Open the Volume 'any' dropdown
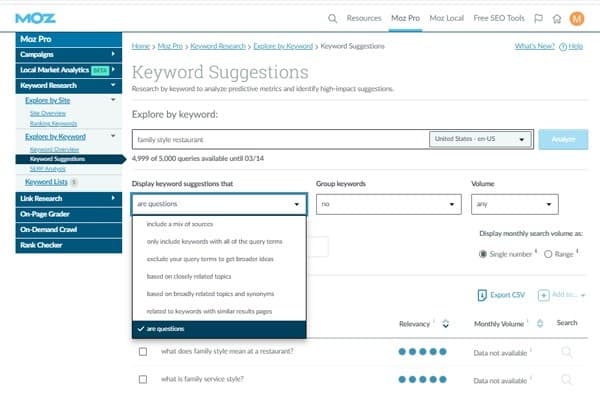600x393 pixels. click(x=515, y=204)
